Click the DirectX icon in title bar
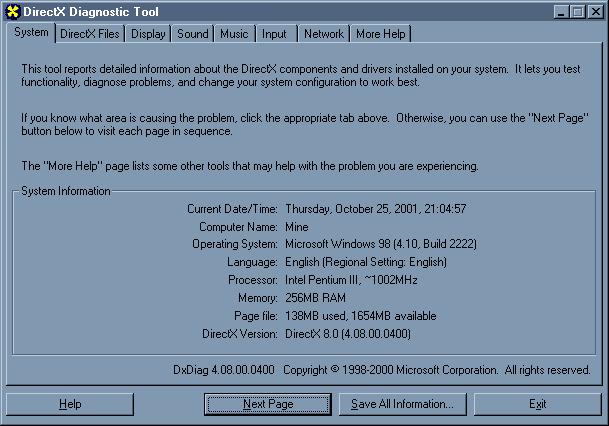Viewport: 609px width, 426px height. coord(13,11)
